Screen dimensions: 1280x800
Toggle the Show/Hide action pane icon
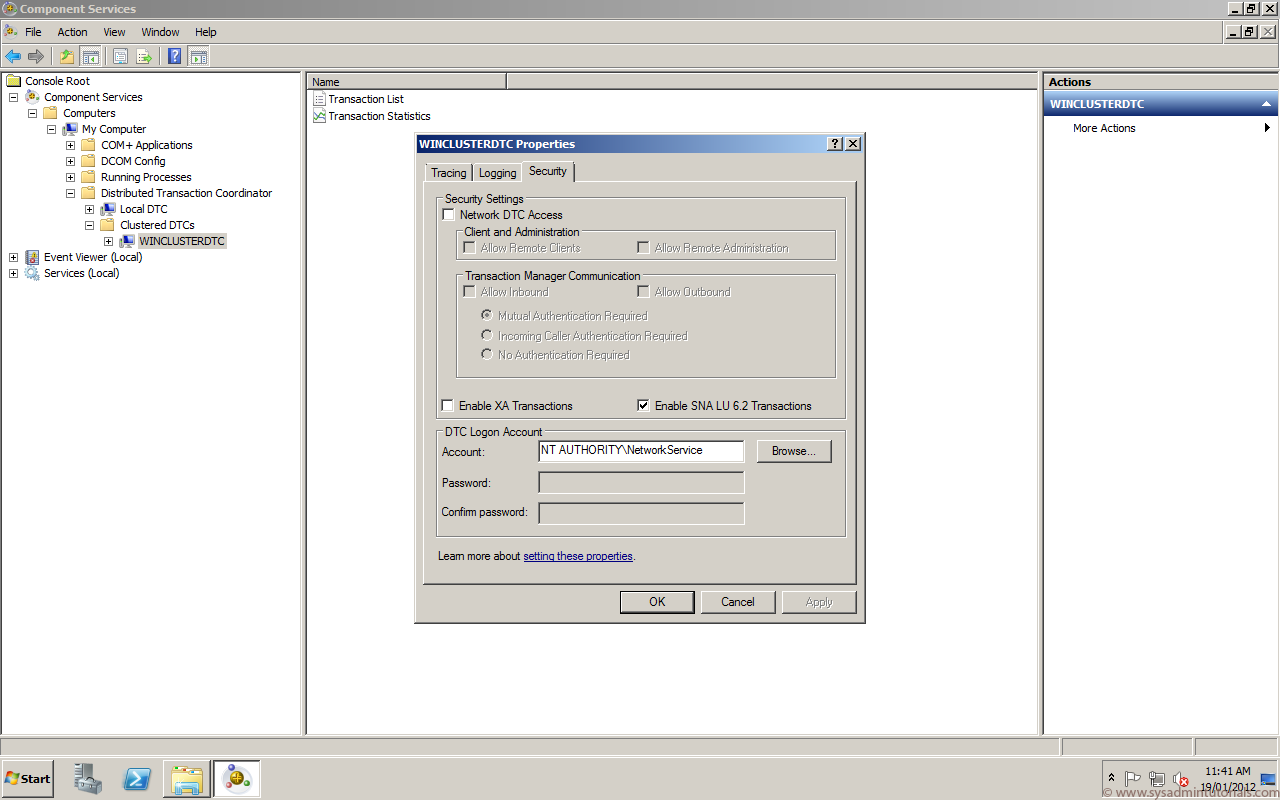click(x=198, y=55)
